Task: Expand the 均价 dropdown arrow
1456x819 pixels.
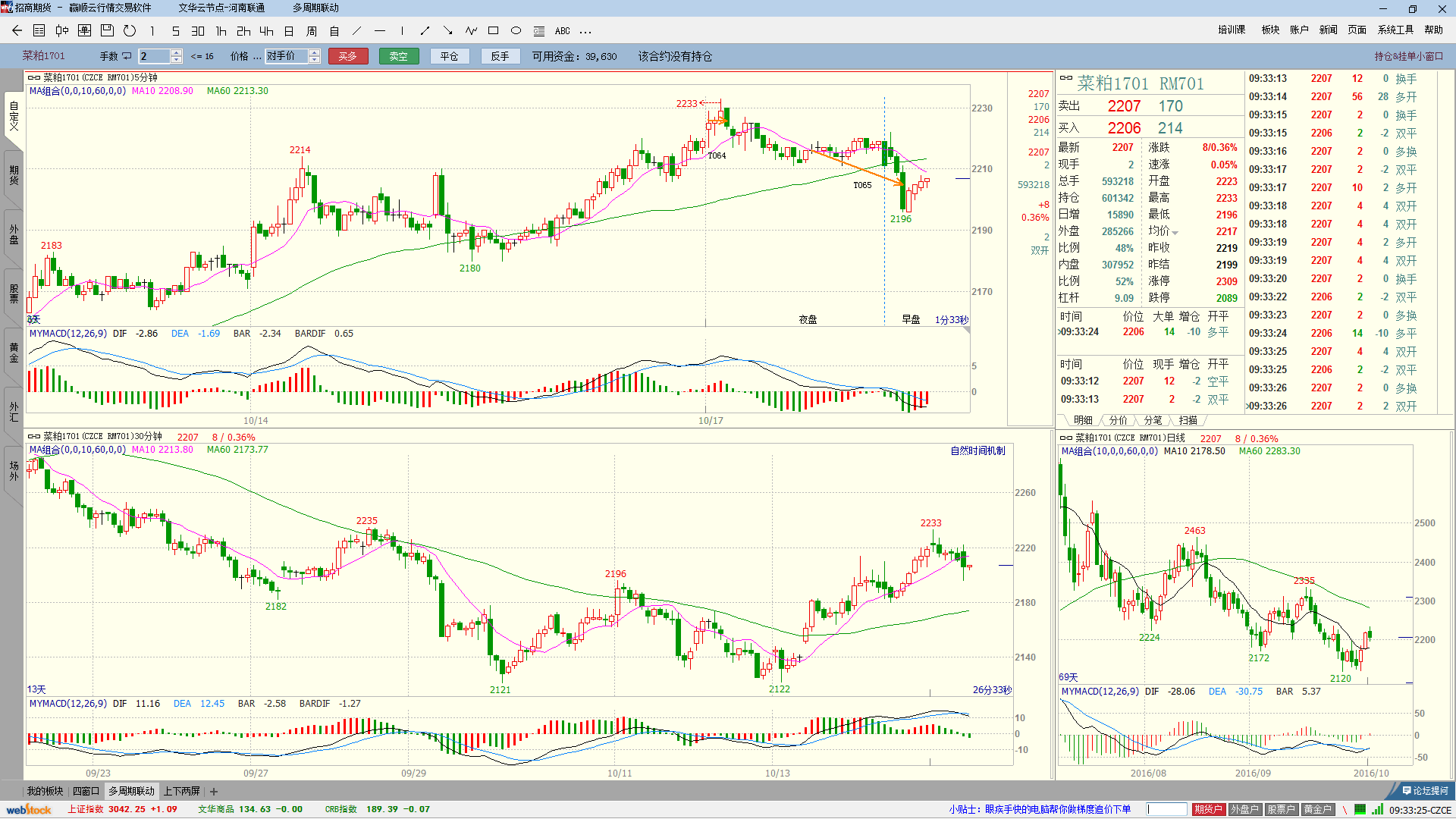Action: click(1175, 232)
